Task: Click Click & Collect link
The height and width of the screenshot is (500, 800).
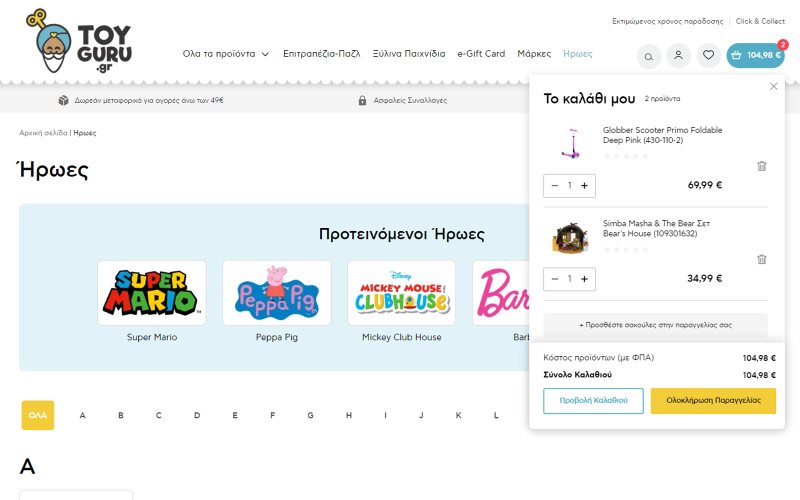Action: pyautogui.click(x=760, y=21)
